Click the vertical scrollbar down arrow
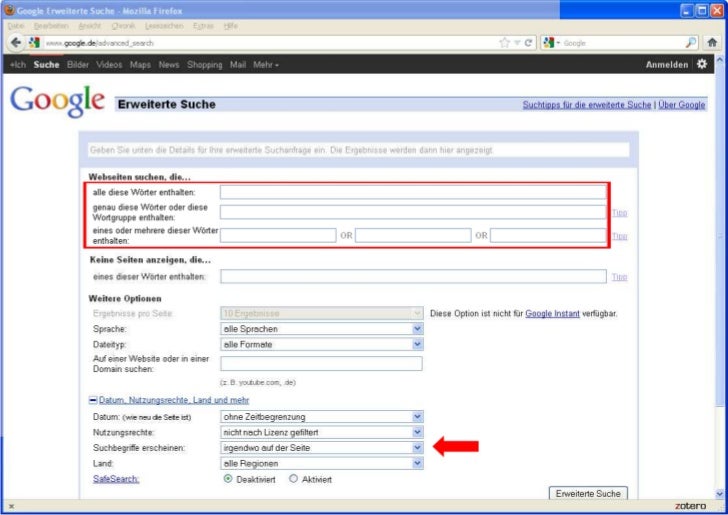The image size is (728, 515). pyautogui.click(x=720, y=494)
